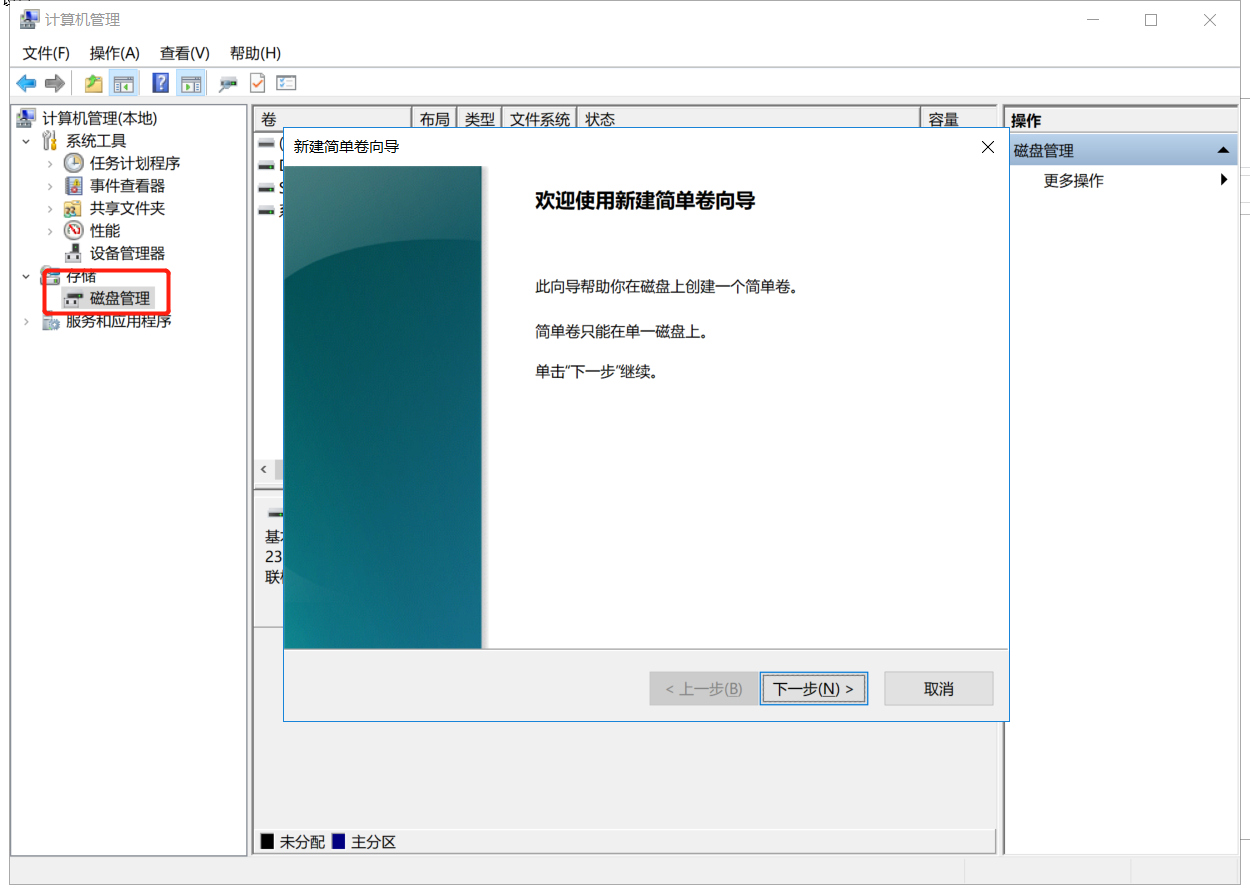Collapse the 系统工具 tree node
Image resolution: width=1250 pixels, height=894 pixels.
26,141
